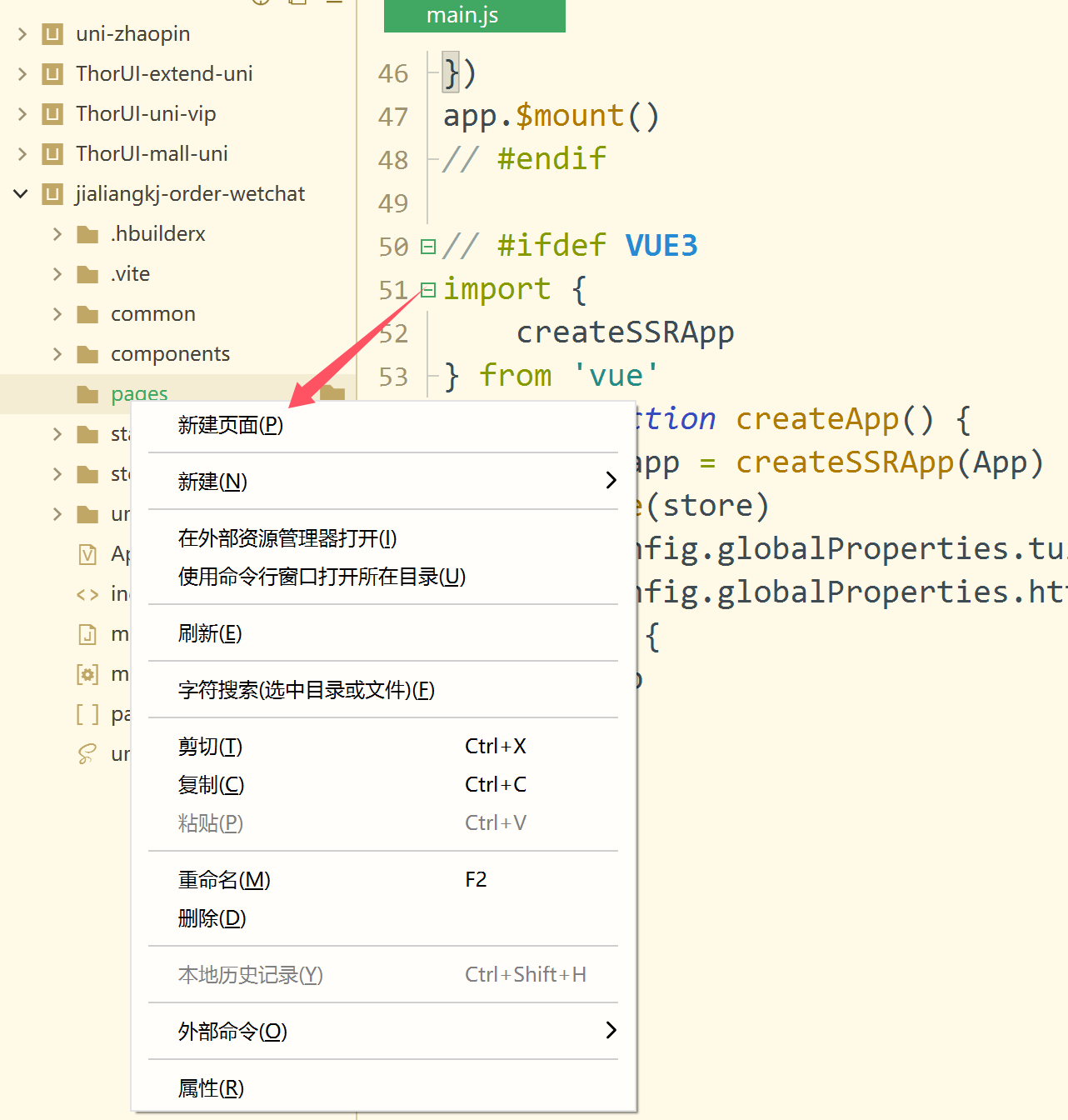Image resolution: width=1068 pixels, height=1120 pixels.
Task: Click the ThorUI-uni-vip project icon
Action: 52,114
